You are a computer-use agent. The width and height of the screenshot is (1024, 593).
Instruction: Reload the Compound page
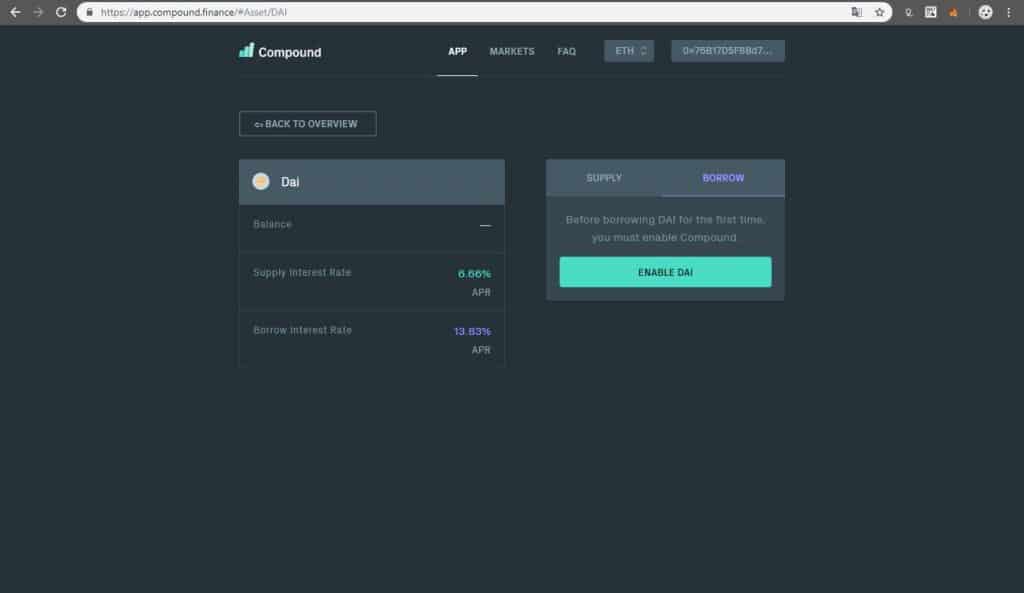tap(61, 12)
